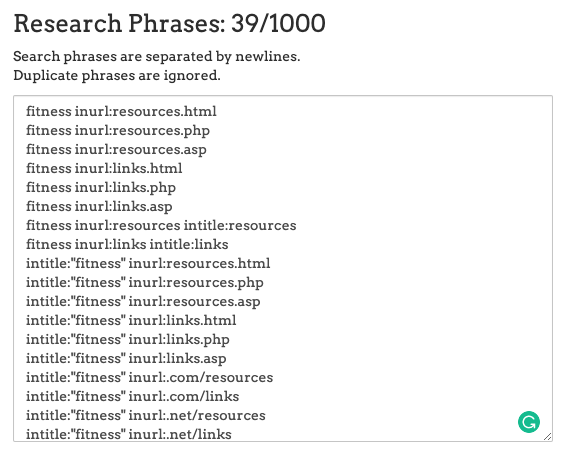571x453 pixels.
Task: Place cursor on 'intitle:"fitness" inurl:resources.php'
Action: point(145,282)
